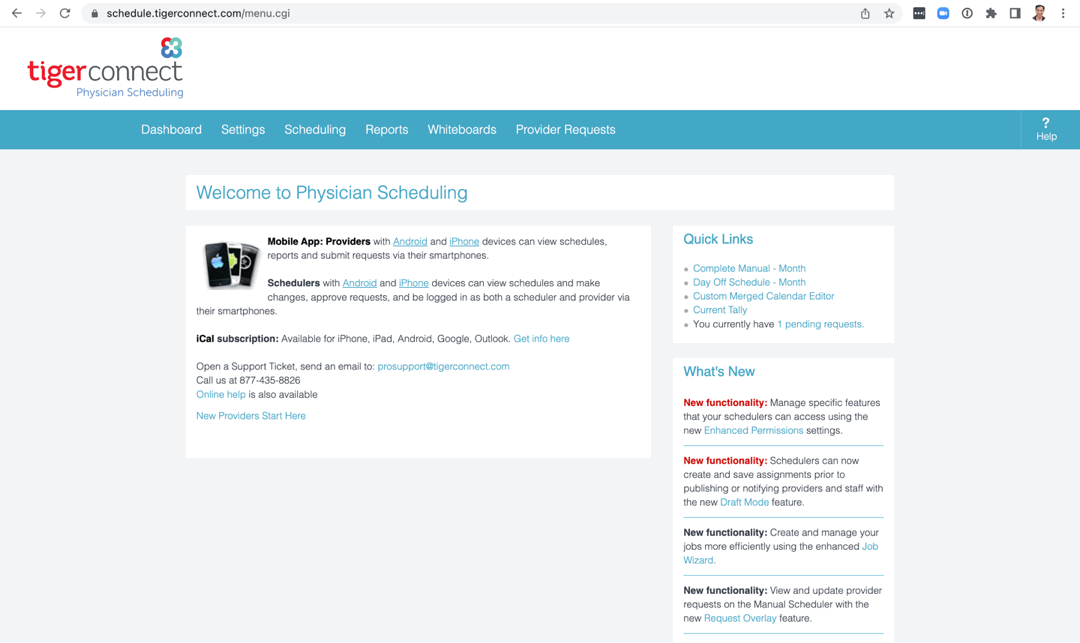1080x643 pixels.
Task: Open the Reports menu
Action: 386,129
